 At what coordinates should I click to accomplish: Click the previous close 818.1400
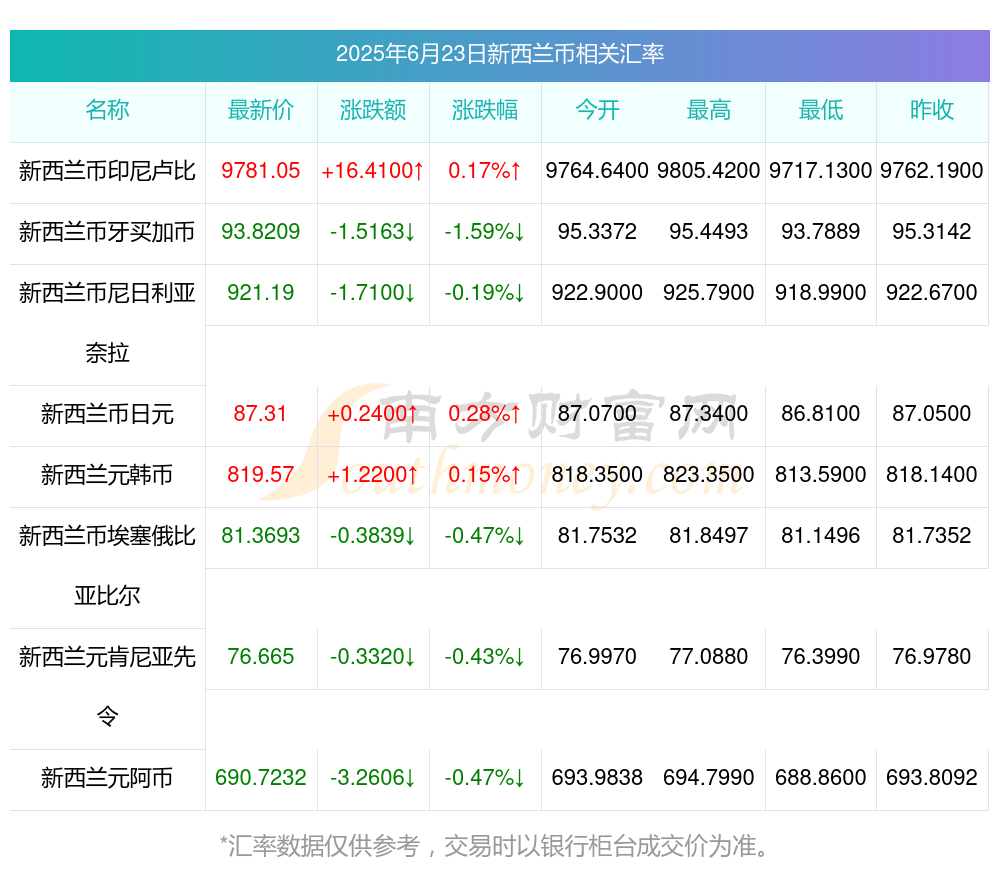click(x=932, y=475)
